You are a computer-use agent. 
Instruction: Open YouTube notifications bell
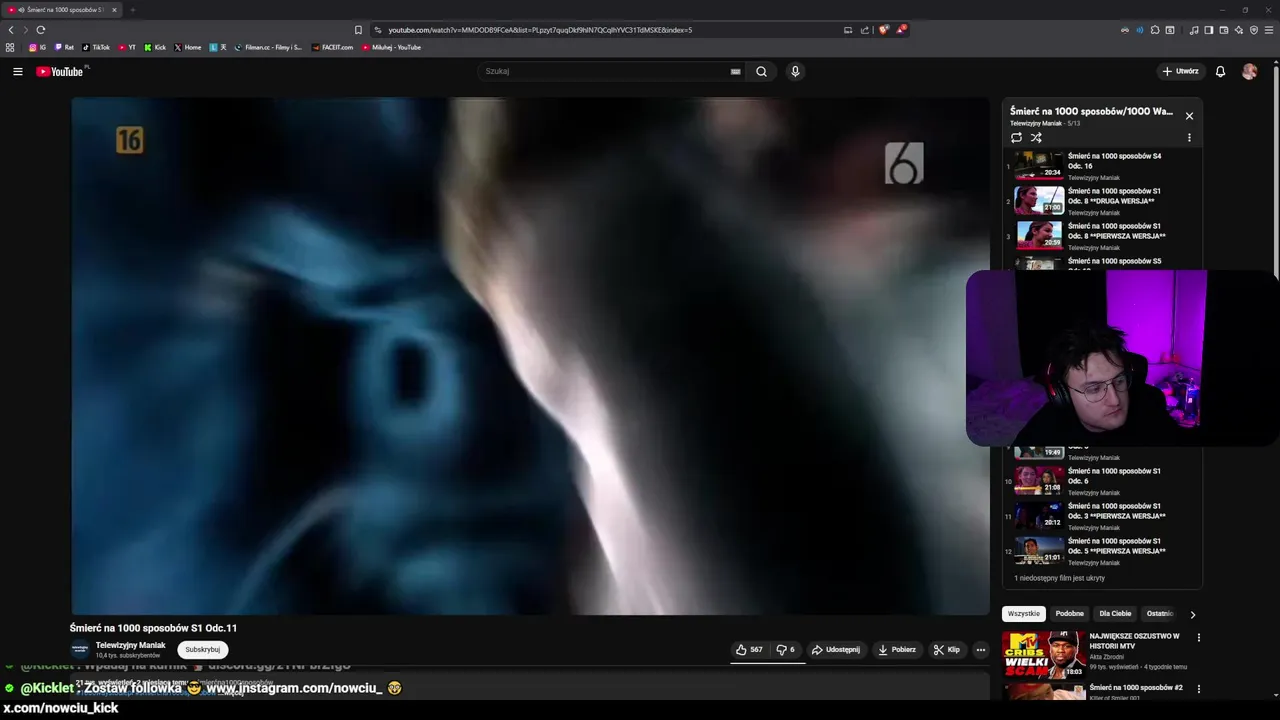coord(1220,71)
